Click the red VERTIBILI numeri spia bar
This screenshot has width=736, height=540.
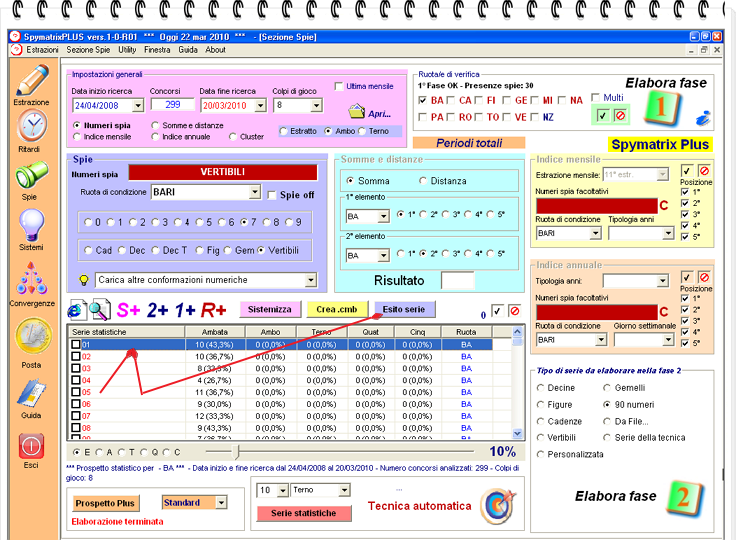(223, 172)
